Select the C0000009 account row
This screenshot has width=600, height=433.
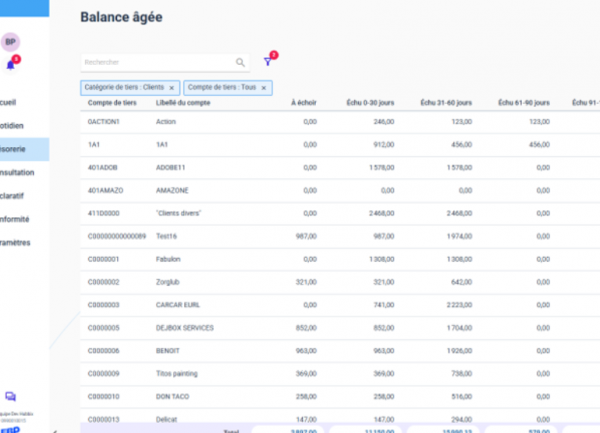340,374
